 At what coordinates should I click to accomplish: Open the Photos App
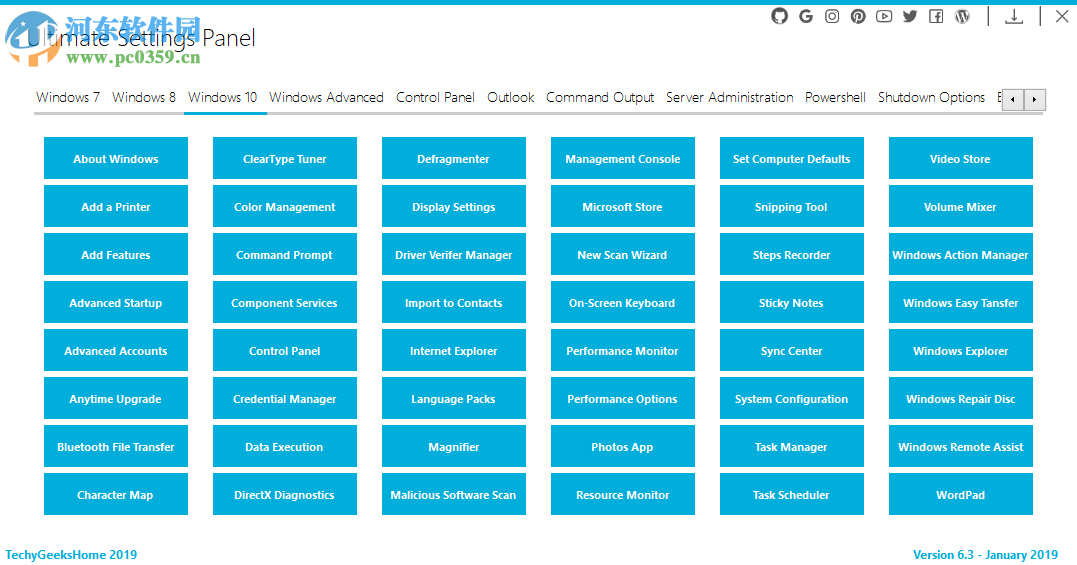click(x=622, y=446)
